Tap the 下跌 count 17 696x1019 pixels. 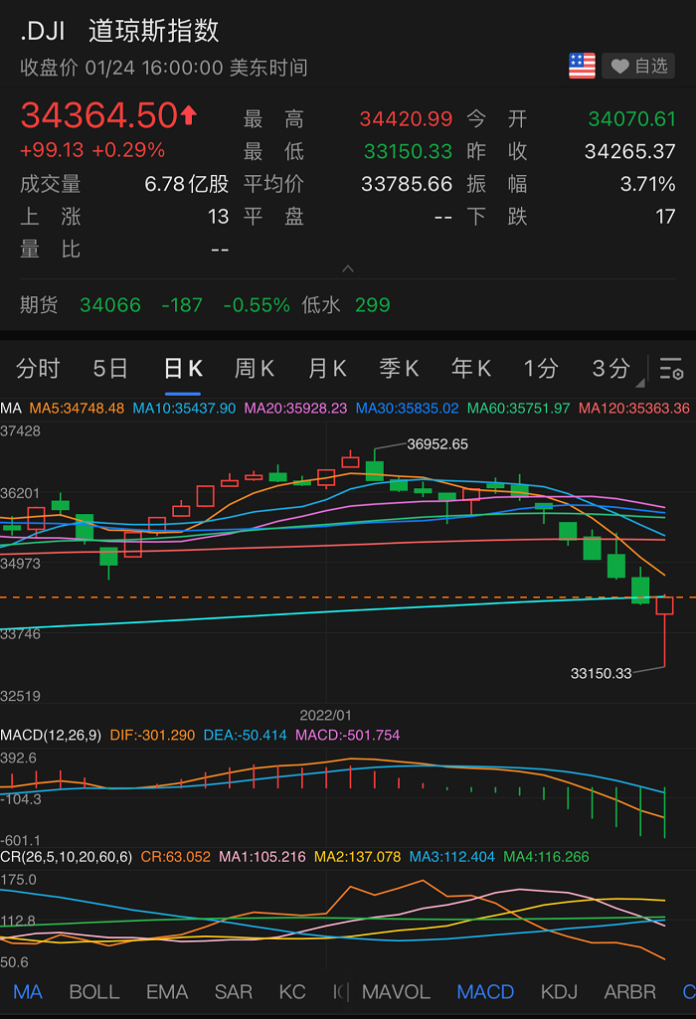665,216
